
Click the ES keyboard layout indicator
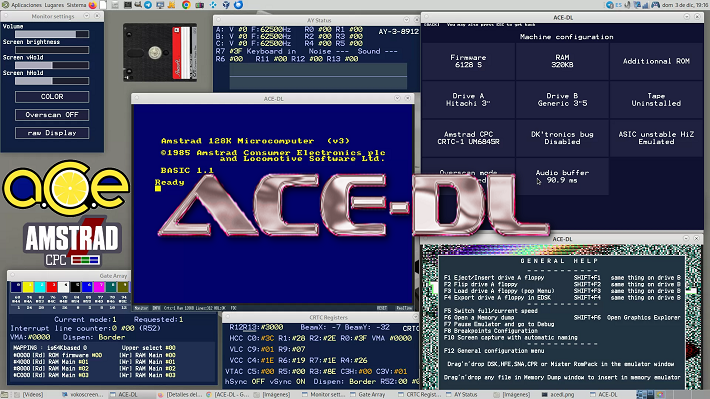click(619, 5)
